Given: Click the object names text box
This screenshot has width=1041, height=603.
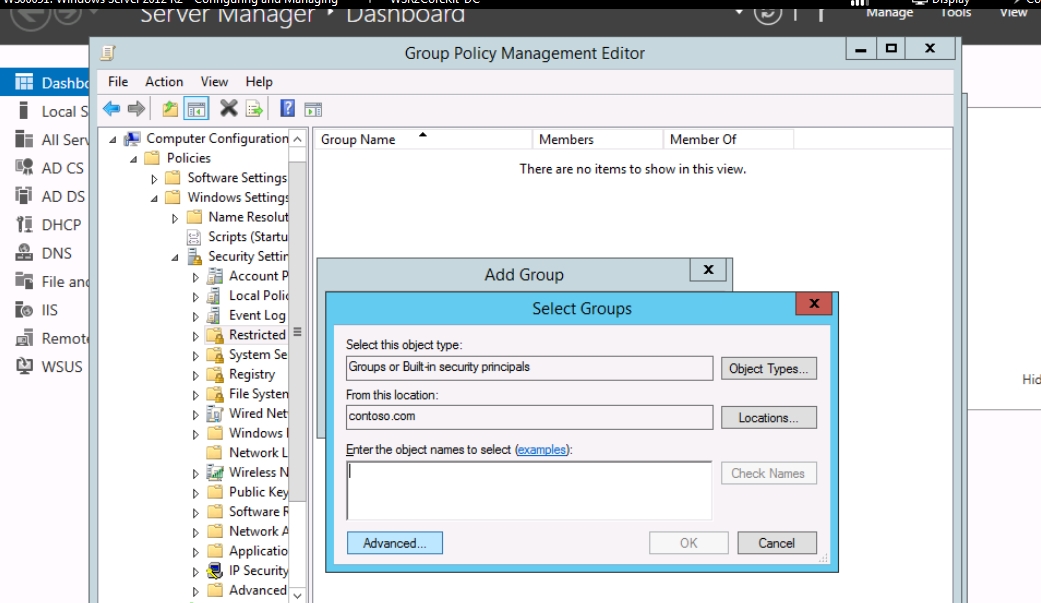Looking at the screenshot, I should pos(529,491).
